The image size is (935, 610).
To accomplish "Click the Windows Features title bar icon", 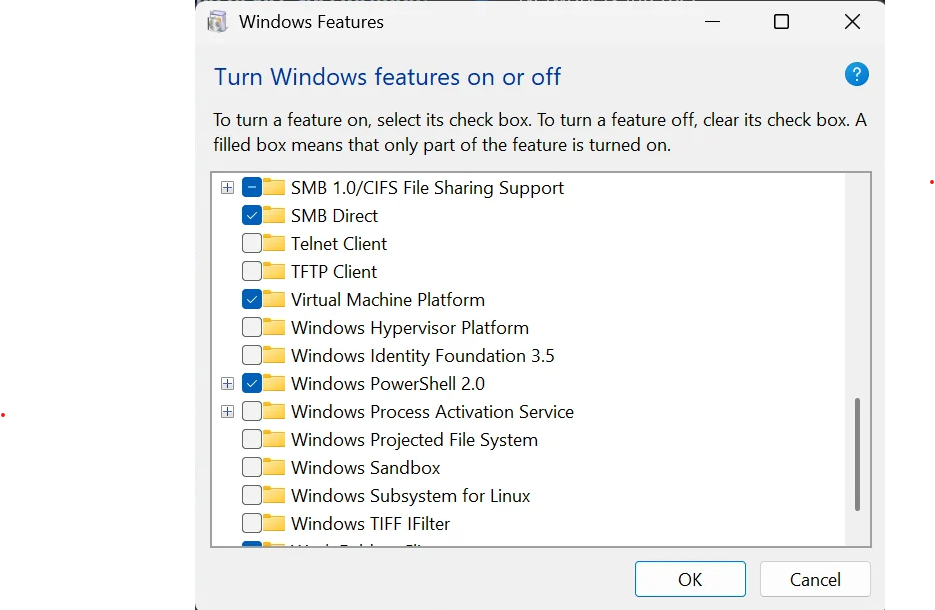I will pyautogui.click(x=217, y=22).
